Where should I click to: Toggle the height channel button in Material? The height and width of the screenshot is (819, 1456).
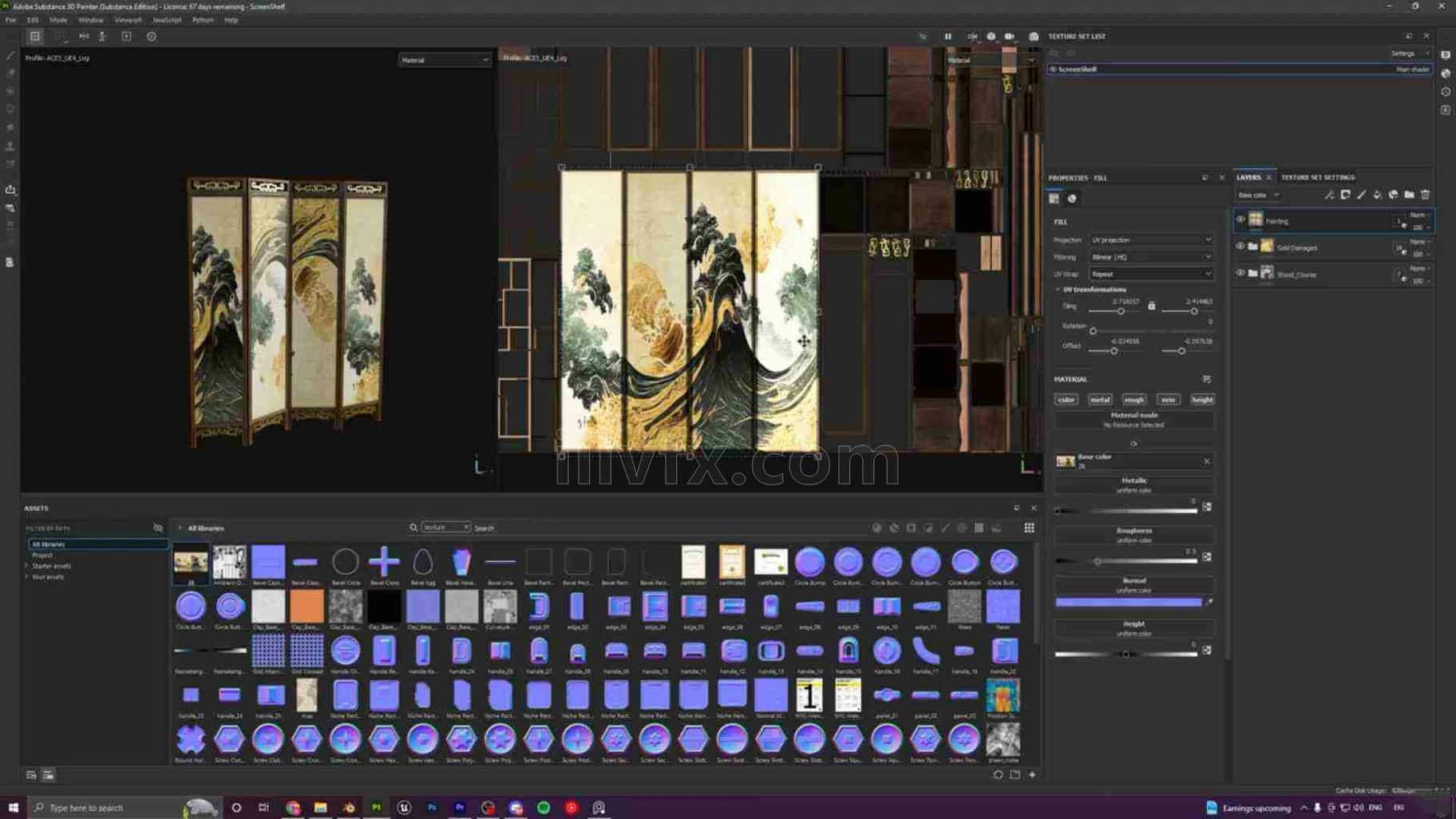point(1202,400)
